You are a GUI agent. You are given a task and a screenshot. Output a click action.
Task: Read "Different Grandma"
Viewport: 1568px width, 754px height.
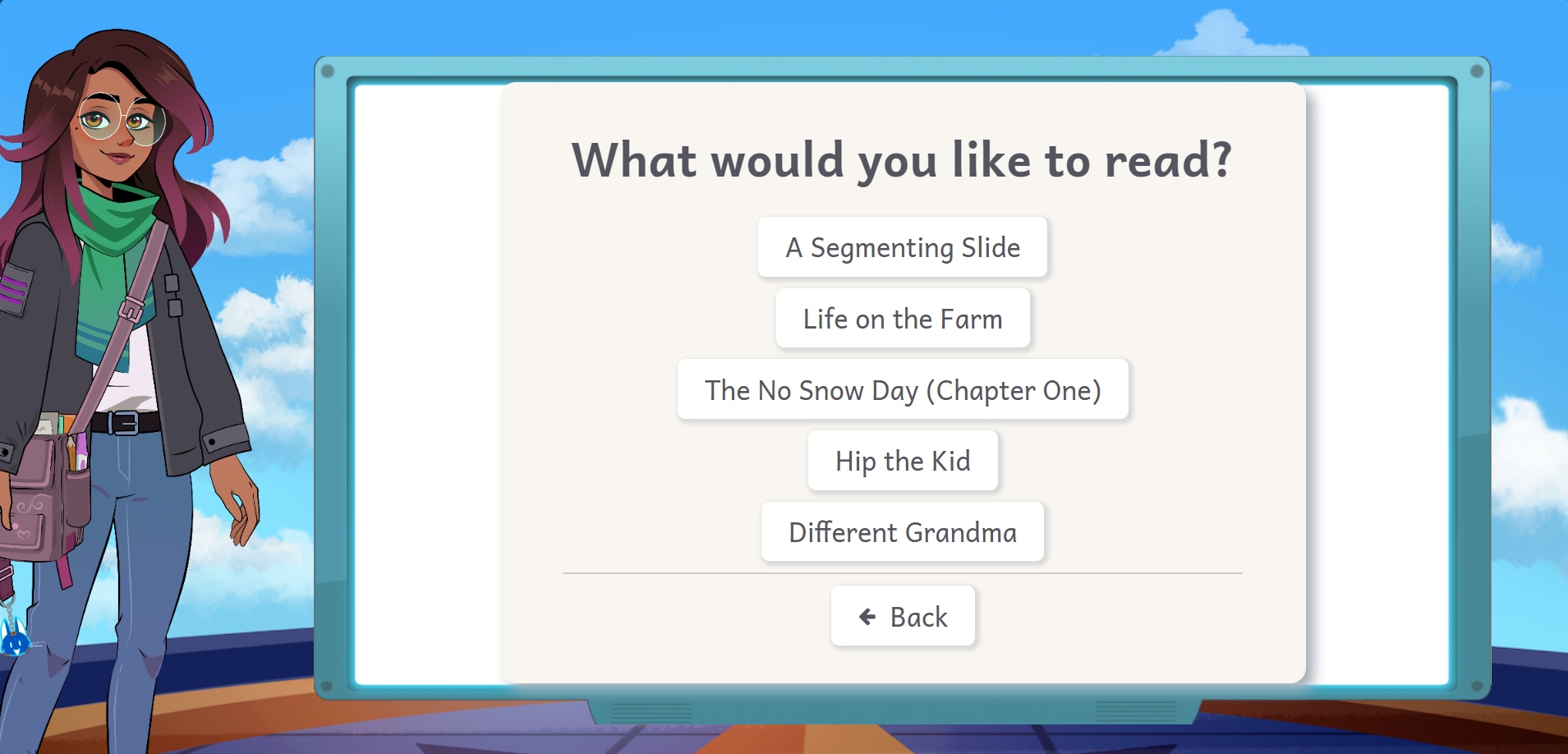click(903, 532)
